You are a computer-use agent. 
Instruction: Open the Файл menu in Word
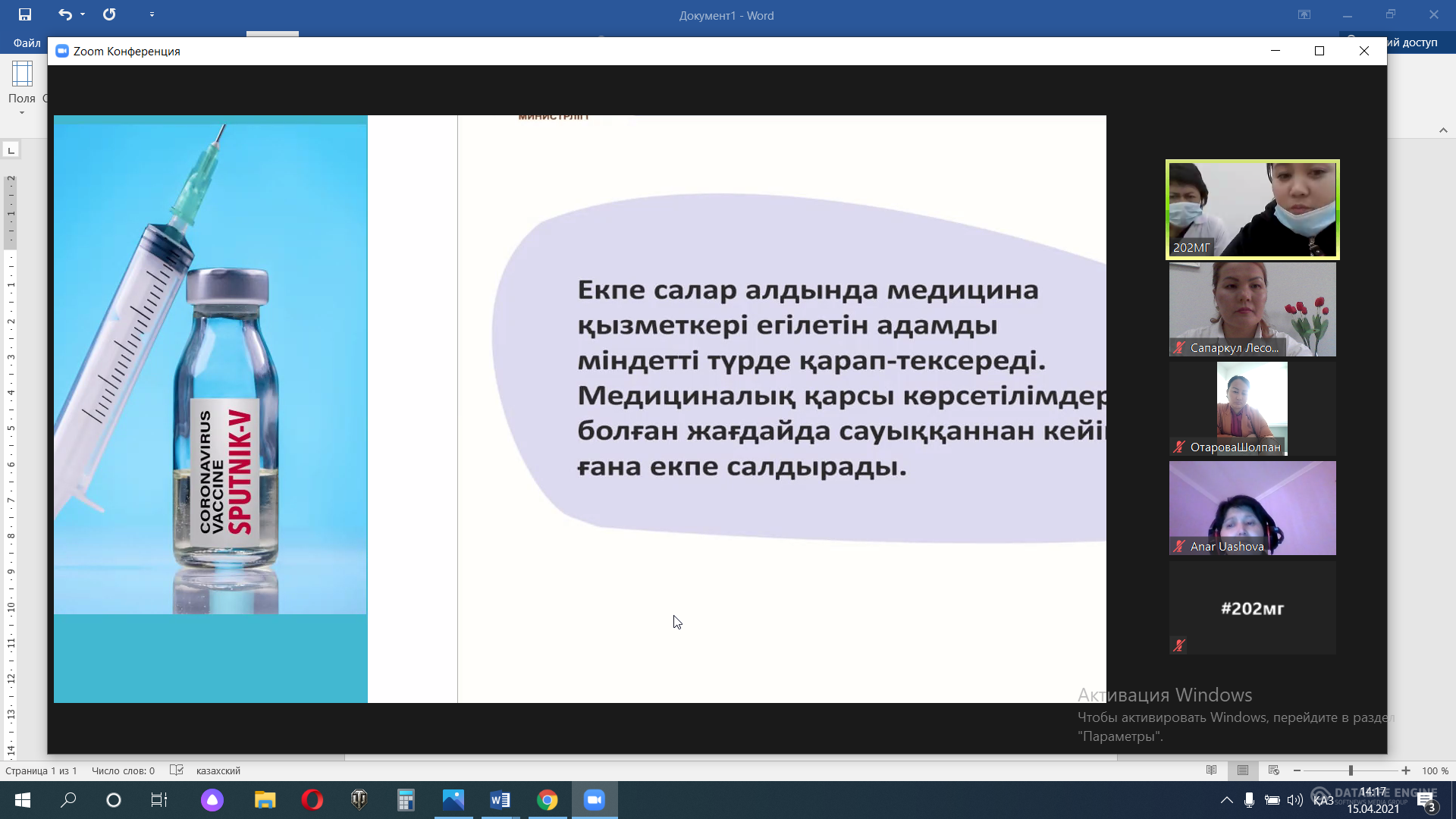25,43
